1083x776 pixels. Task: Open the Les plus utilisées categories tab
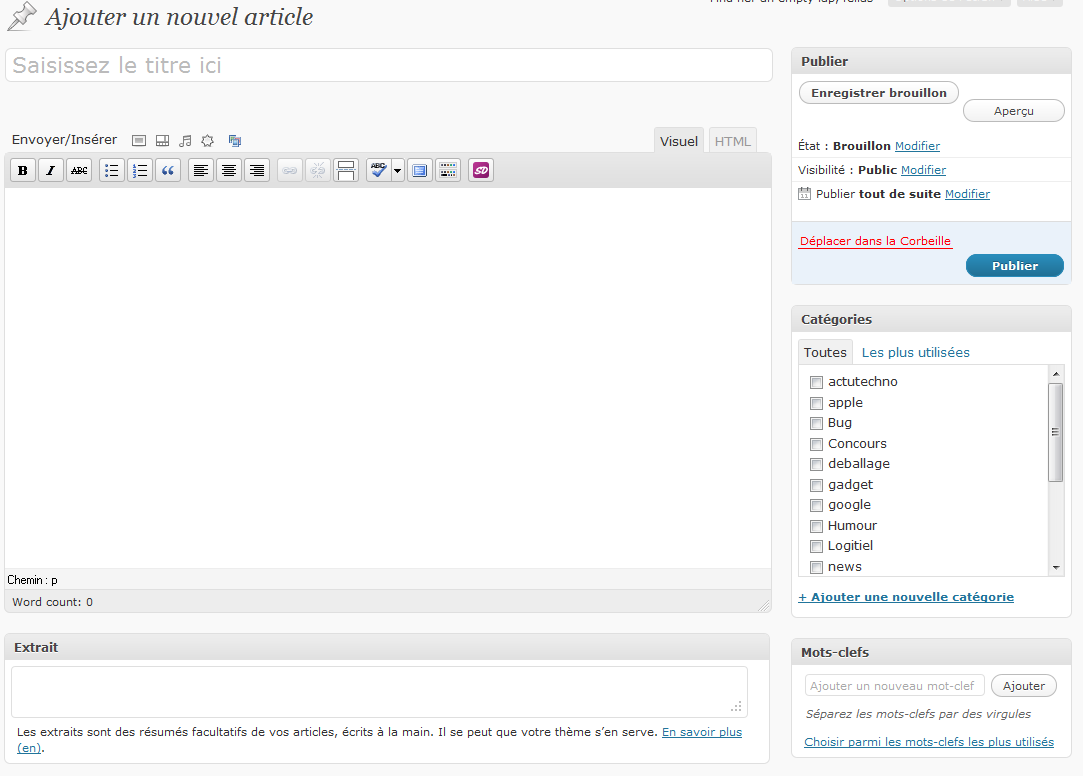(x=915, y=352)
